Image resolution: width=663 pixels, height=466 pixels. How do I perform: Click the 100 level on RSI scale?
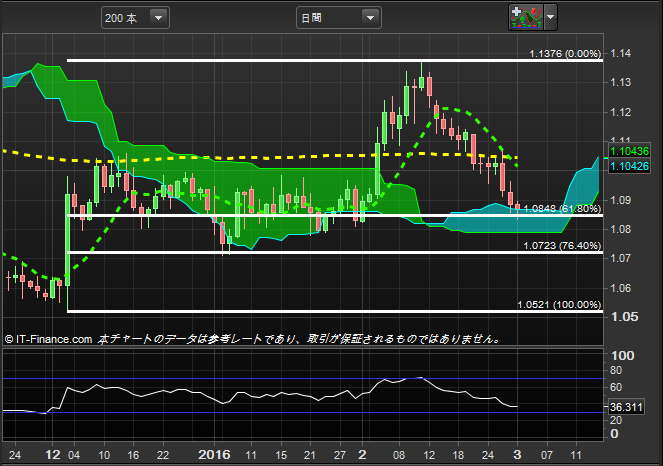(x=622, y=356)
